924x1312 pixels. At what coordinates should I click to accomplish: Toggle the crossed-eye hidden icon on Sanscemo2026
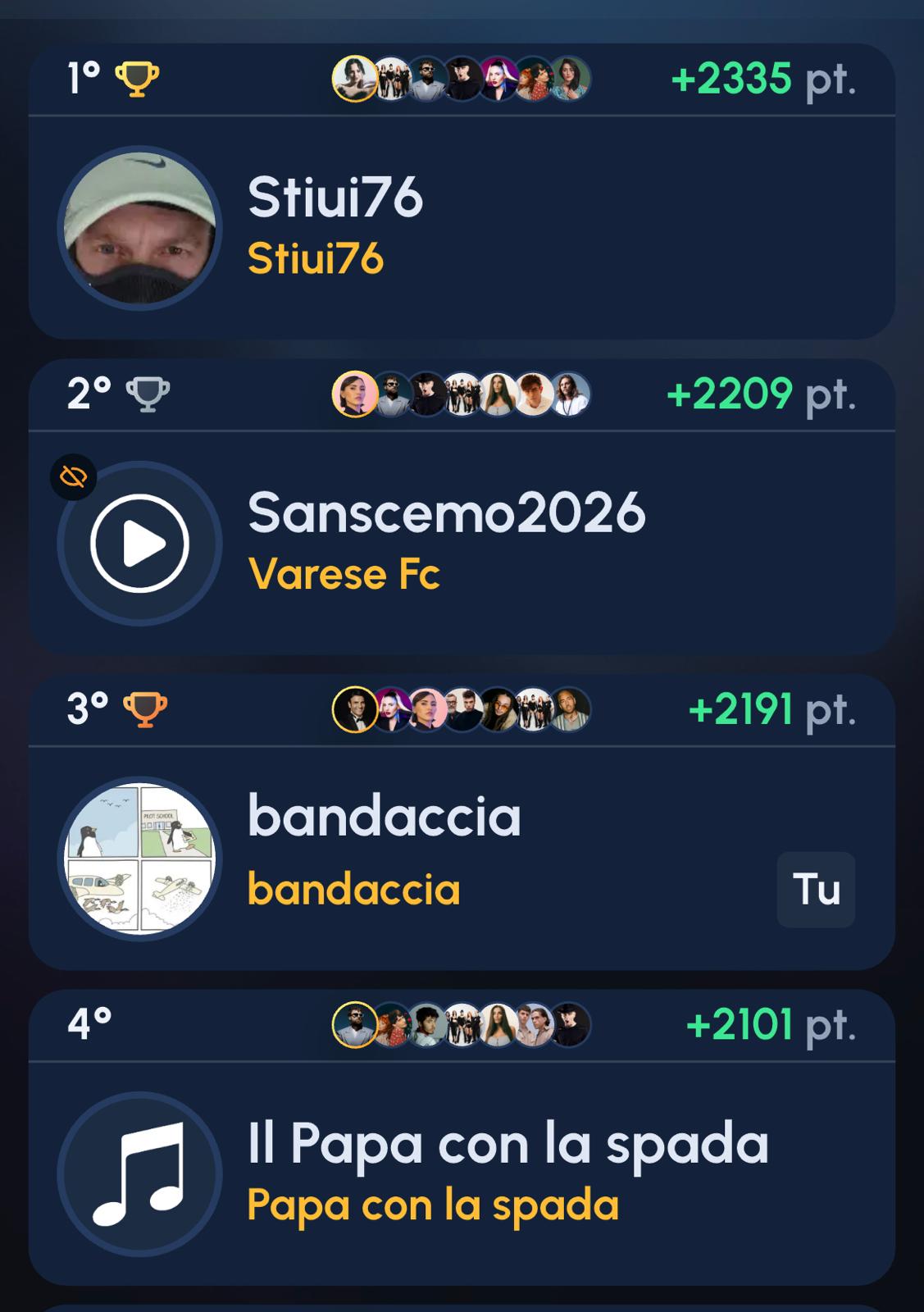pyautogui.click(x=74, y=476)
